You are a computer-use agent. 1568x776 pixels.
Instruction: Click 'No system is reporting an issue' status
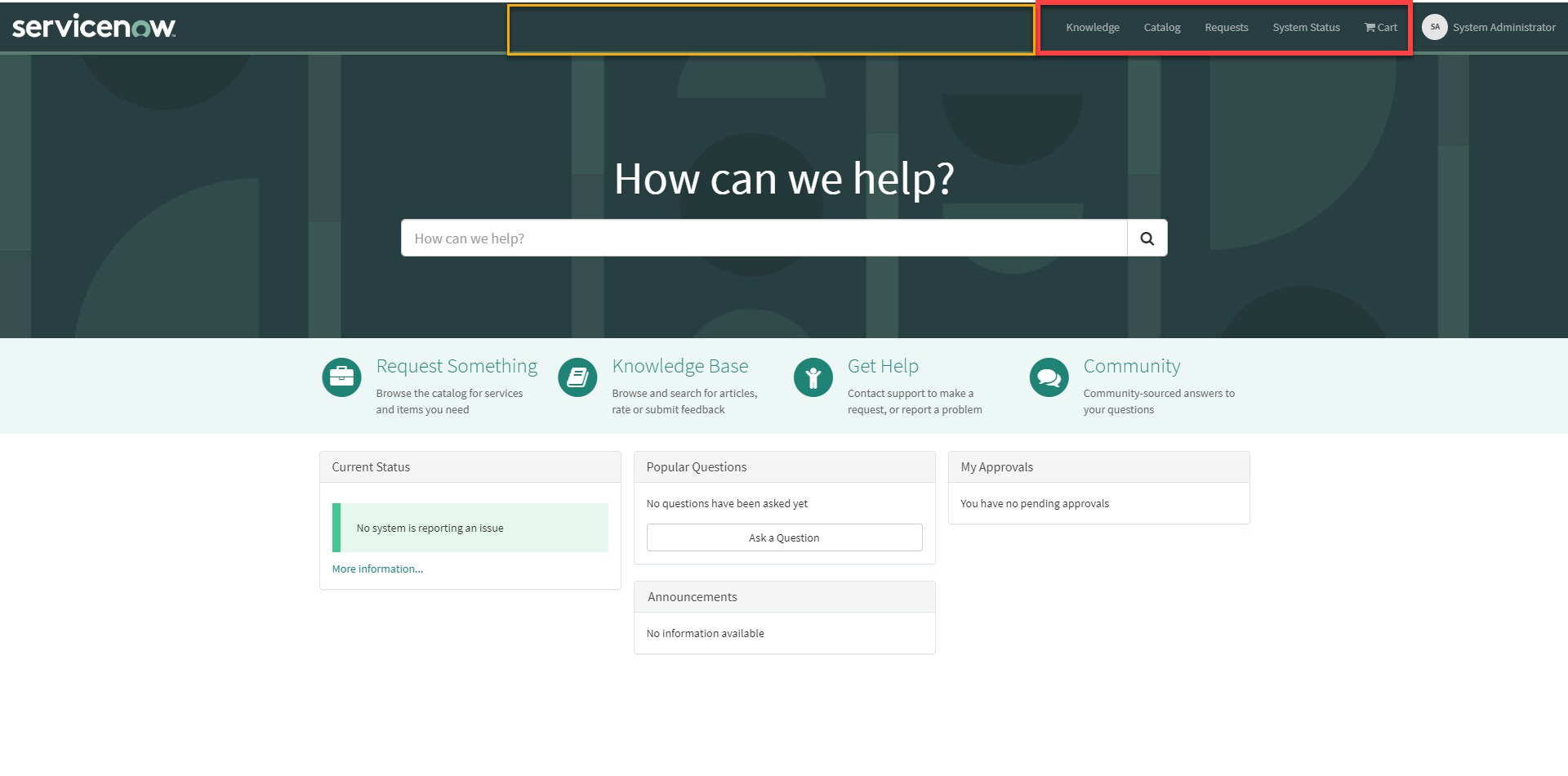pyautogui.click(x=470, y=528)
